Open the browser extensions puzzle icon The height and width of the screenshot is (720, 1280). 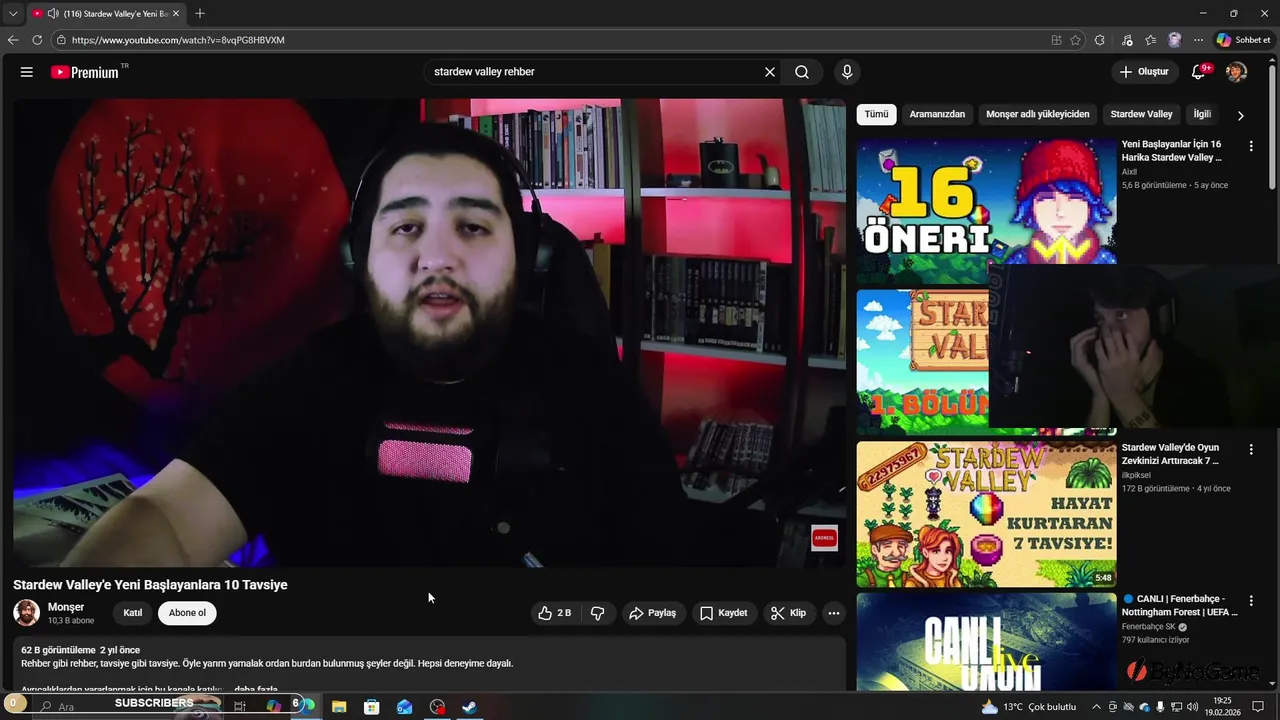1100,40
